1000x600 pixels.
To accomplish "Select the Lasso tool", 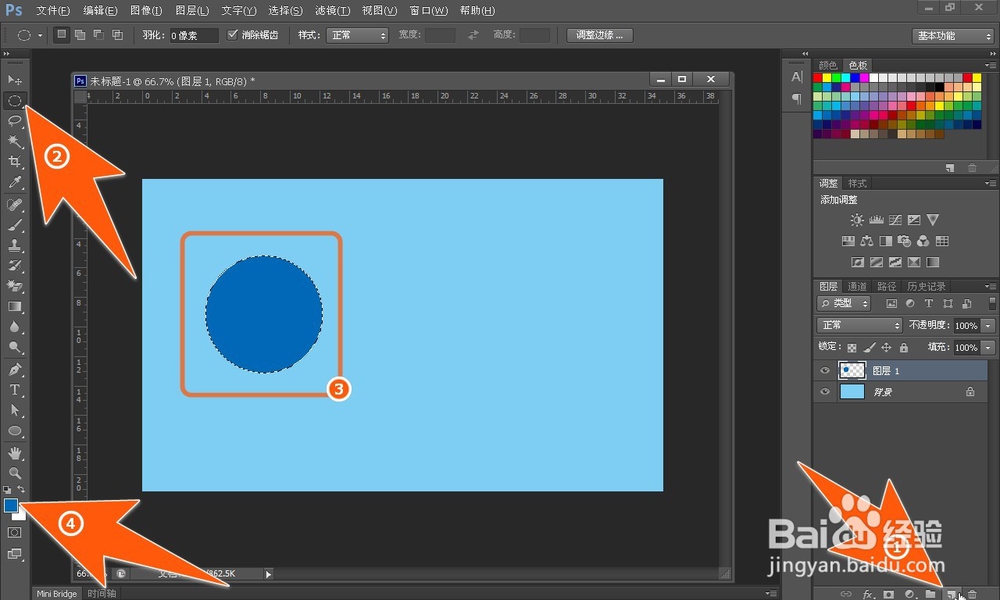I will [15, 121].
